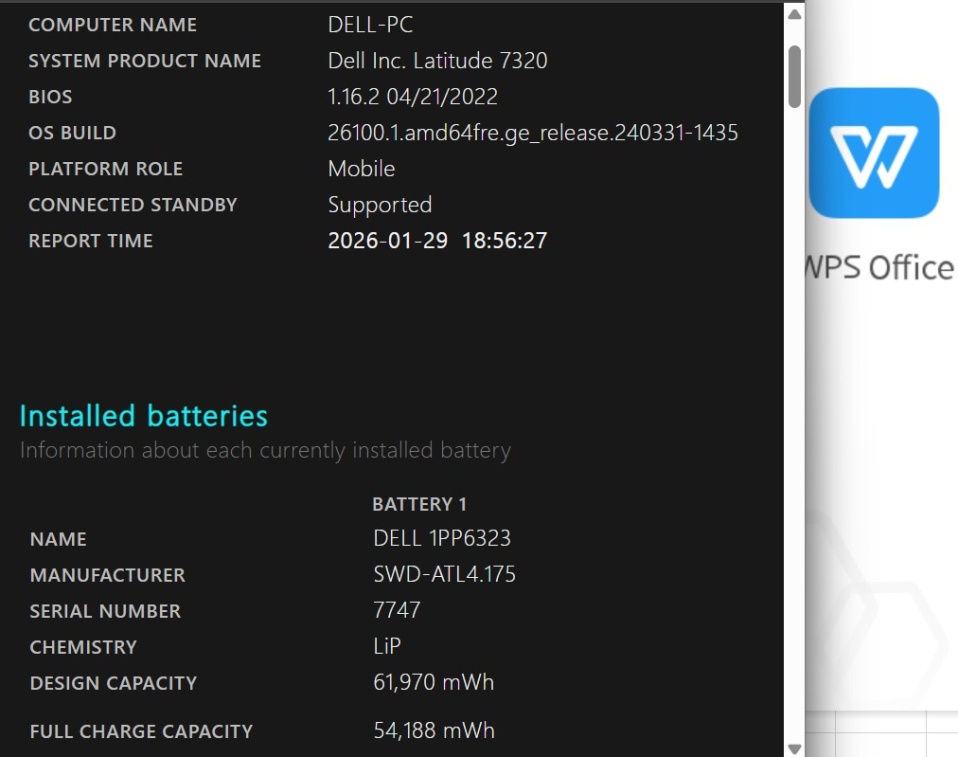
Task: Click the BATTERY 1 column header
Action: pos(419,504)
